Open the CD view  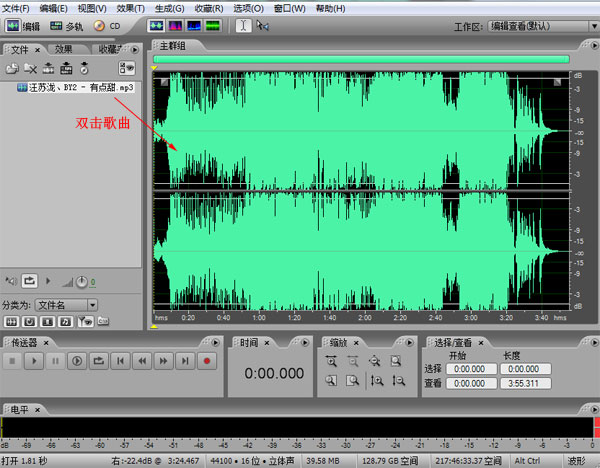point(107,26)
